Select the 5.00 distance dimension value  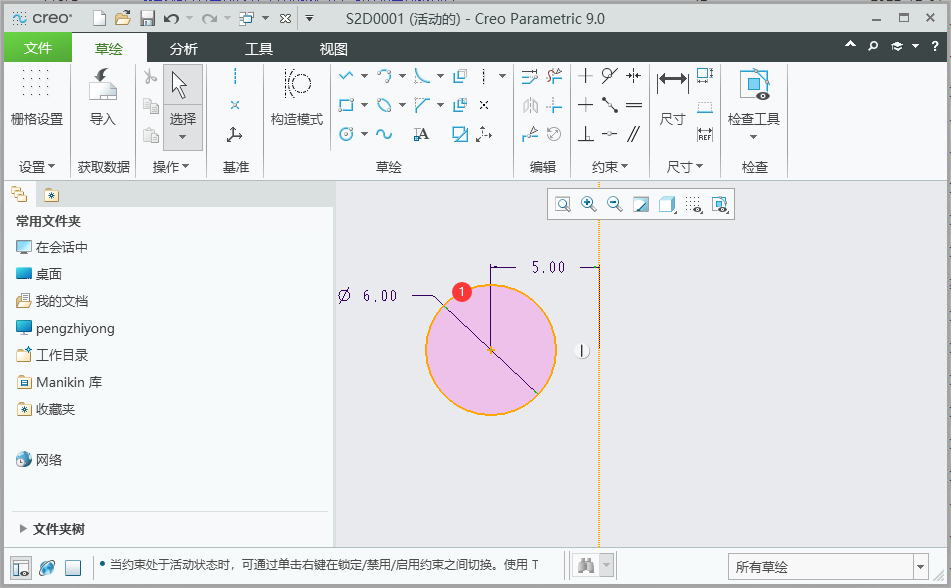548,267
